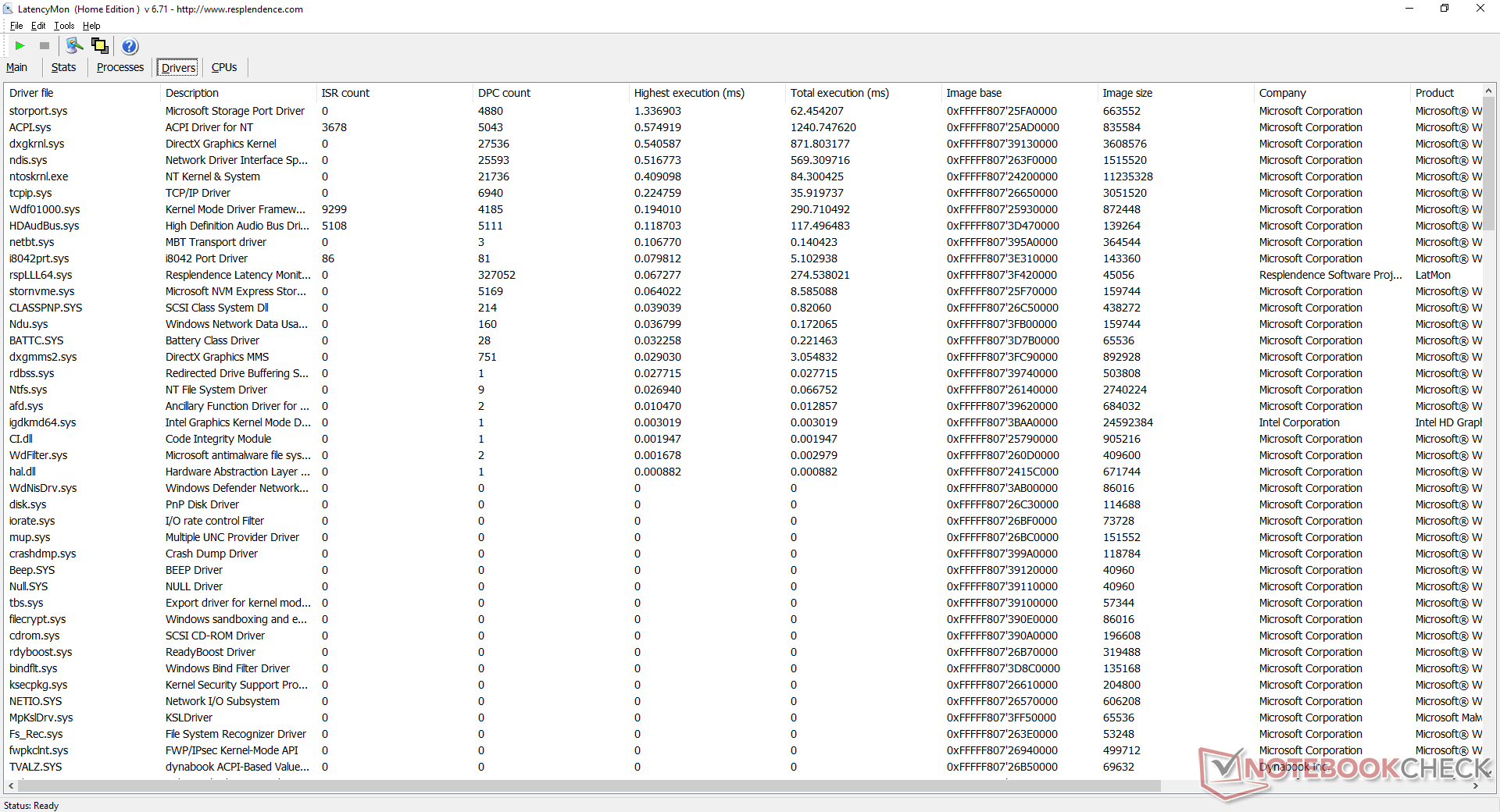This screenshot has width=1500, height=812.
Task: Click the 'Intel Corporation' company cell
Action: coord(1299,422)
